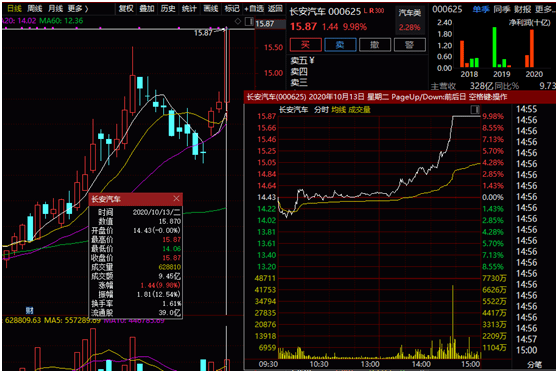This screenshot has width=558, height=373.
Task: Add the stock with the +自选 button
Action: coord(254,9)
